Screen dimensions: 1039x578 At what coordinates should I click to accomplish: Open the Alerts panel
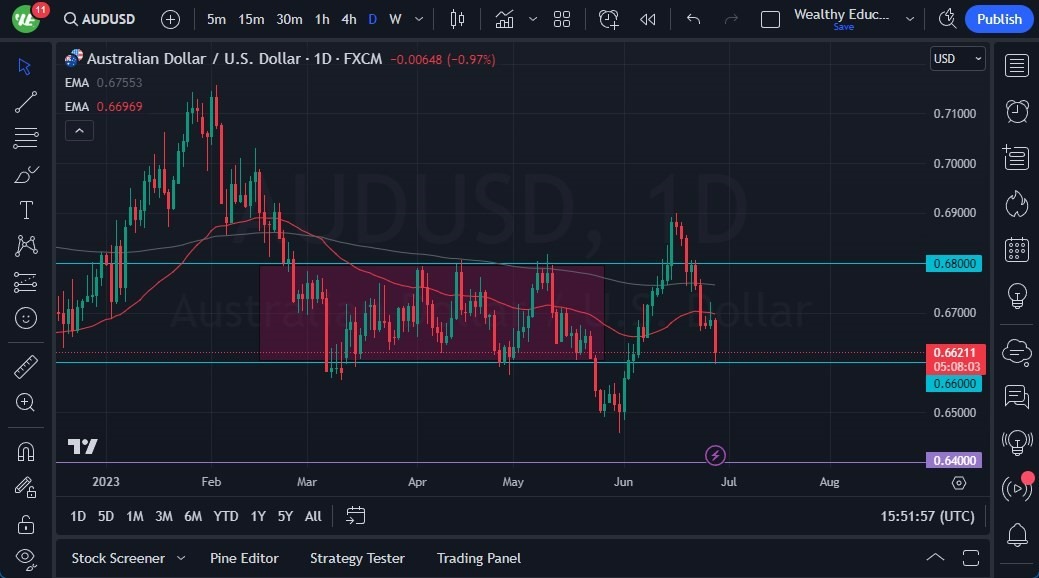point(1016,111)
